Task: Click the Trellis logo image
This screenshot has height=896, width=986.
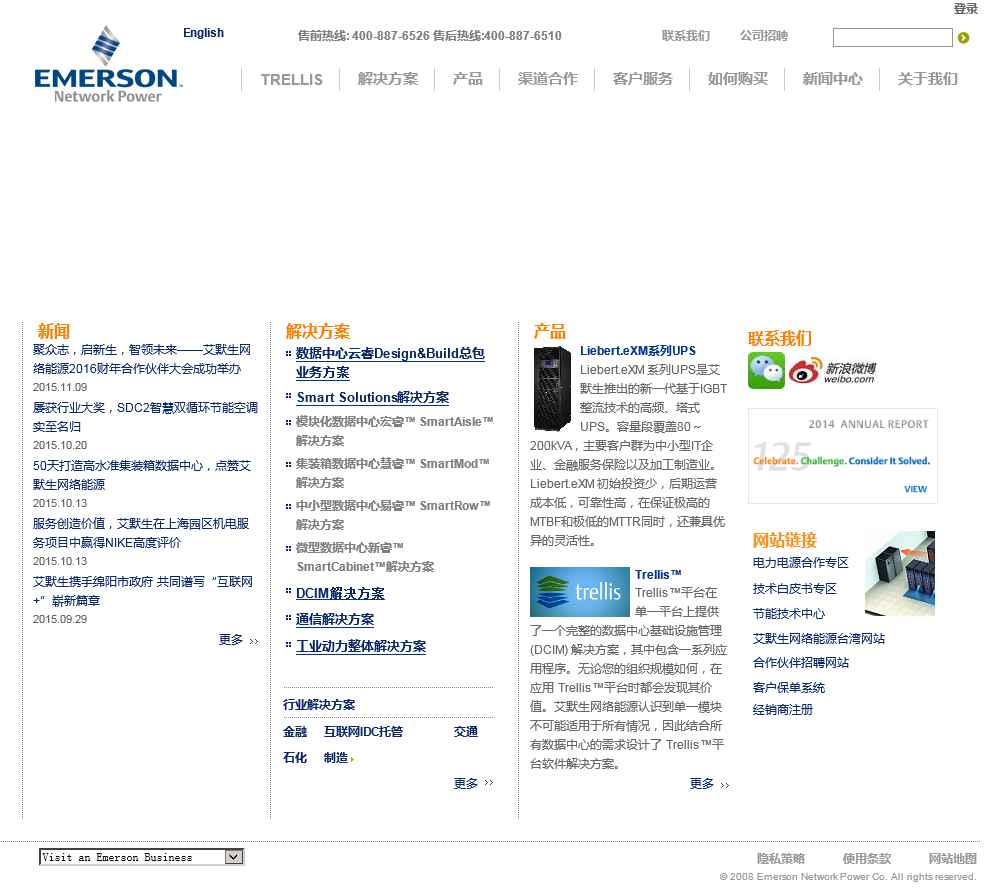Action: coord(579,592)
